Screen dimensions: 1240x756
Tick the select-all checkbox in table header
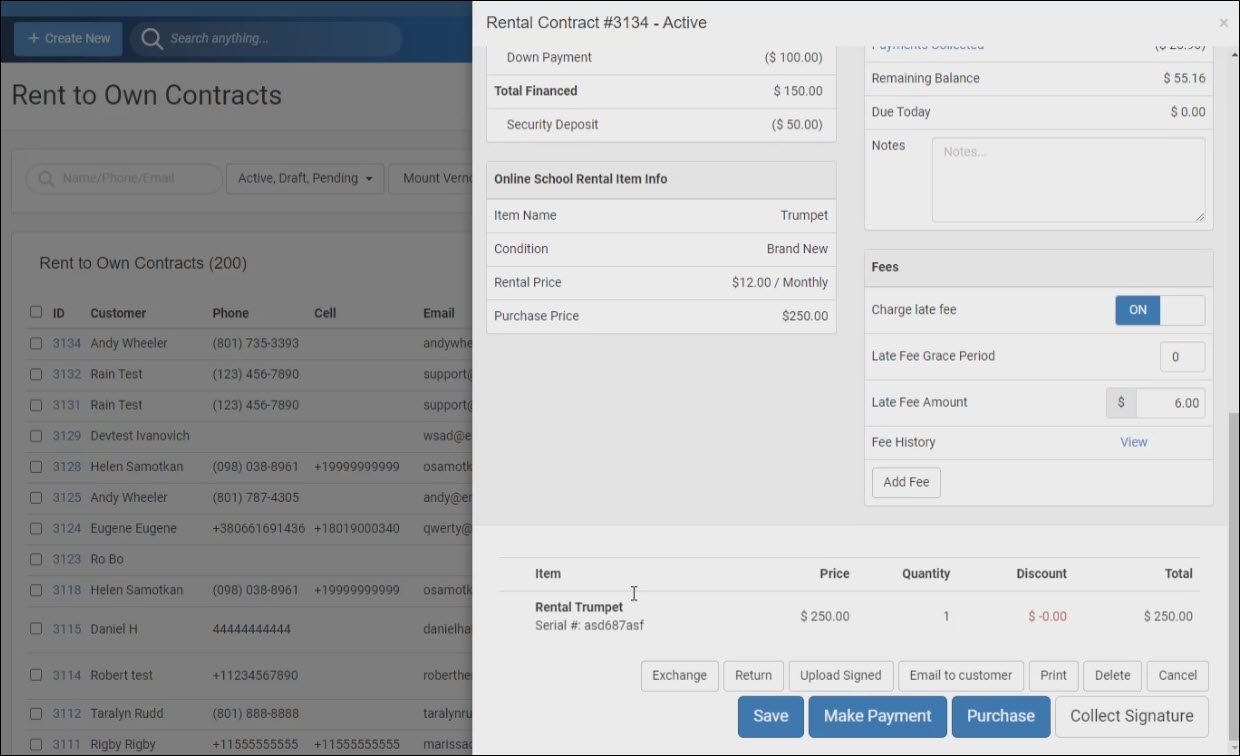click(36, 312)
